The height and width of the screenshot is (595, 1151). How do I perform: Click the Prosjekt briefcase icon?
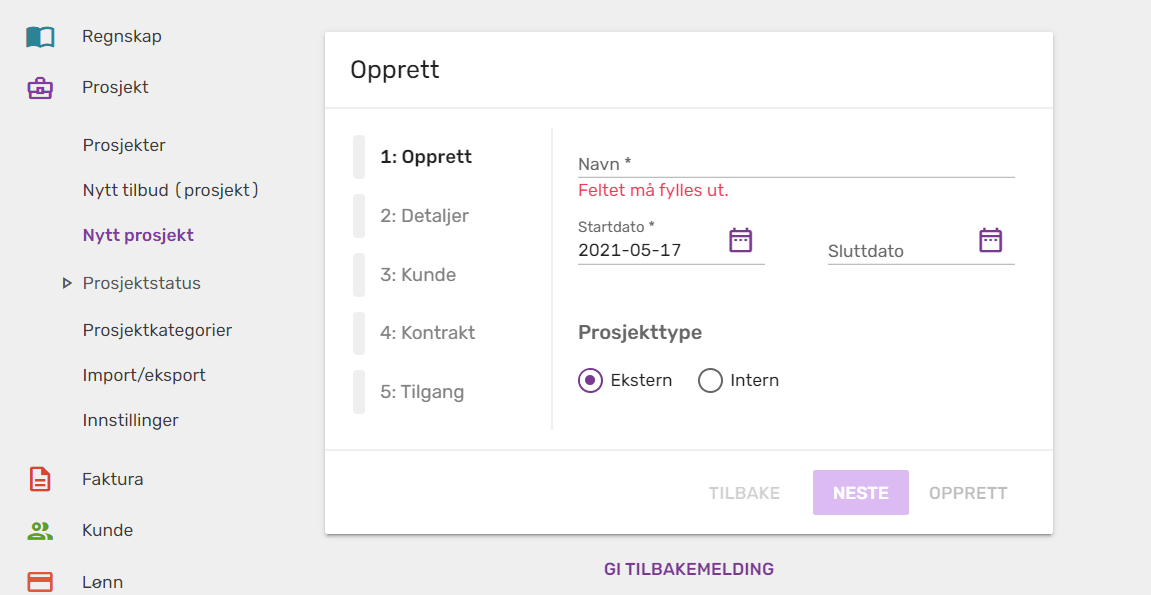click(40, 88)
